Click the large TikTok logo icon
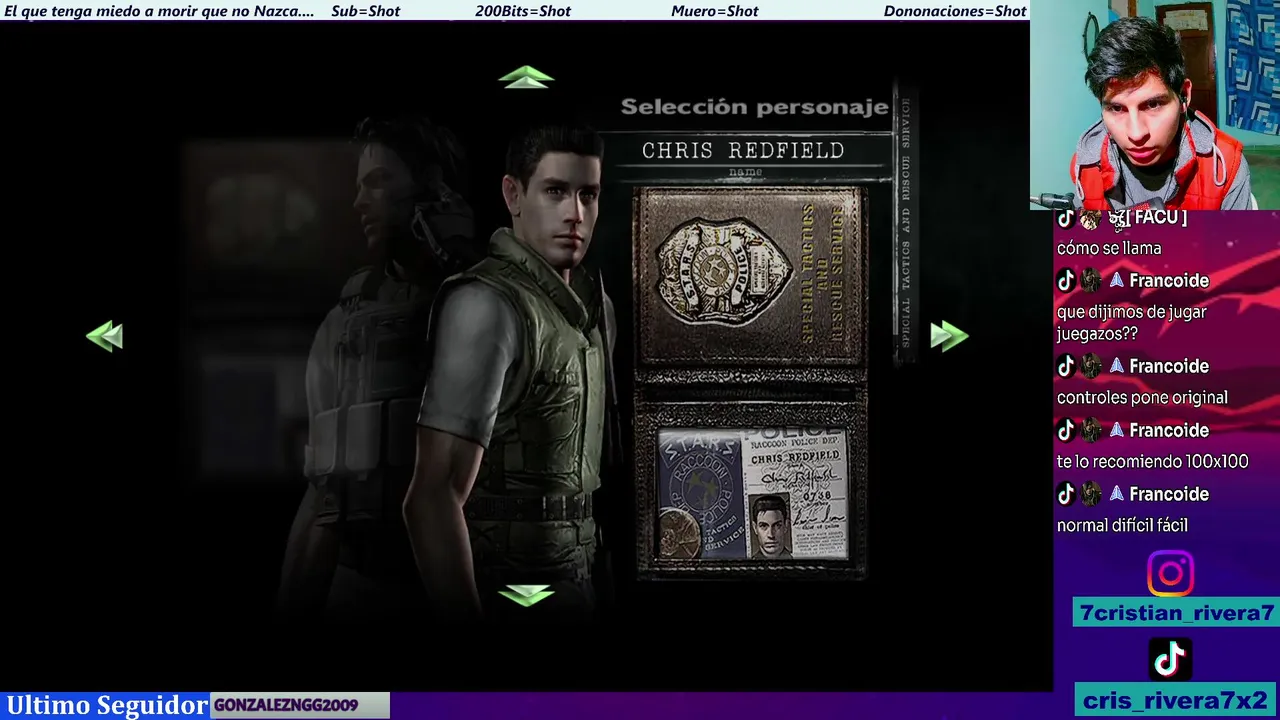This screenshot has width=1280, height=720. pos(1170,659)
